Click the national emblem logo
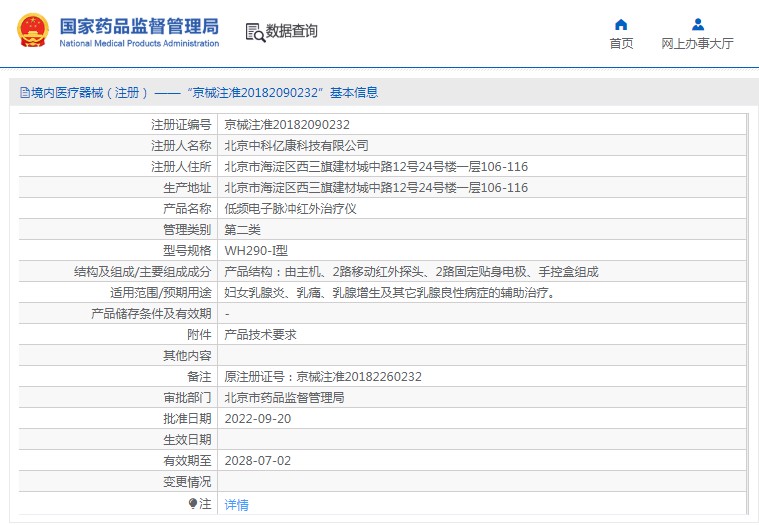Viewport: 759px width, 525px height. 33,30
